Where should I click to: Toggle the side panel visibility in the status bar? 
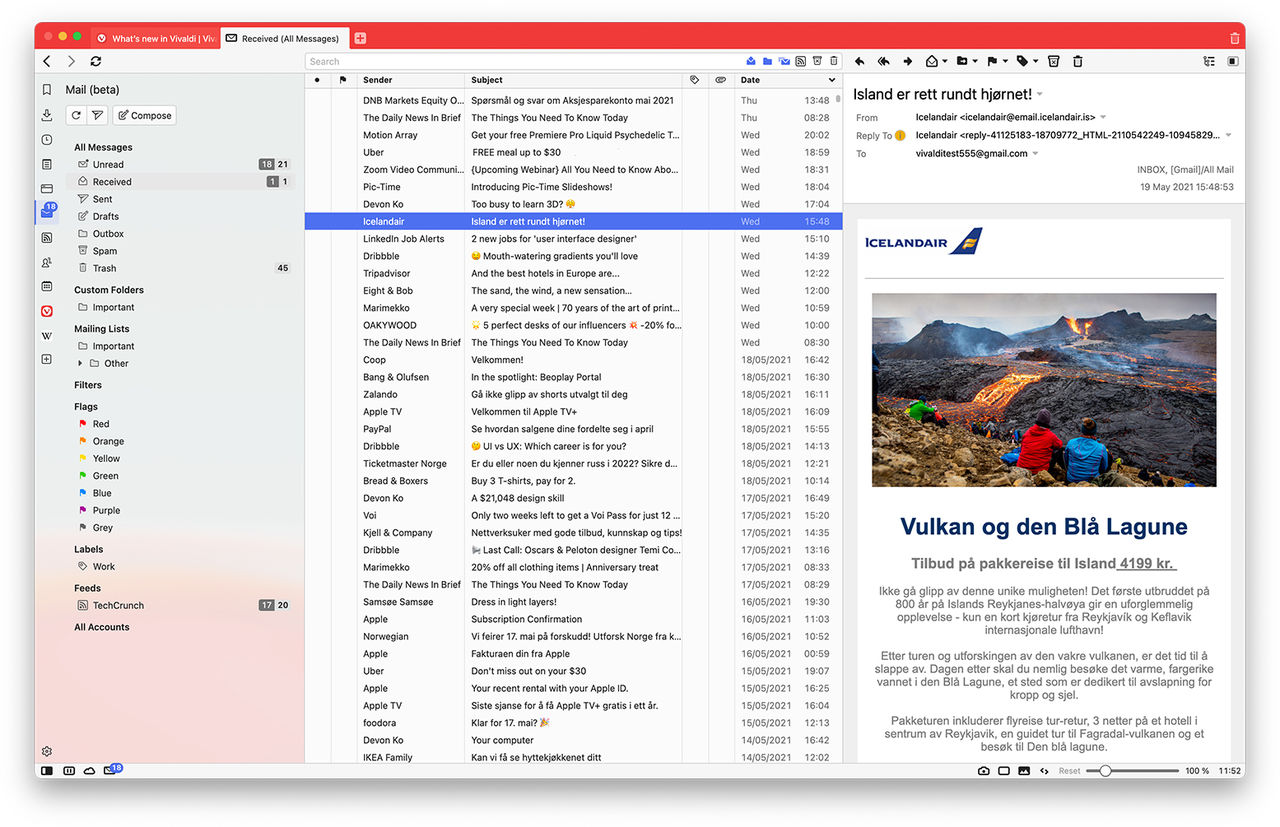47,771
